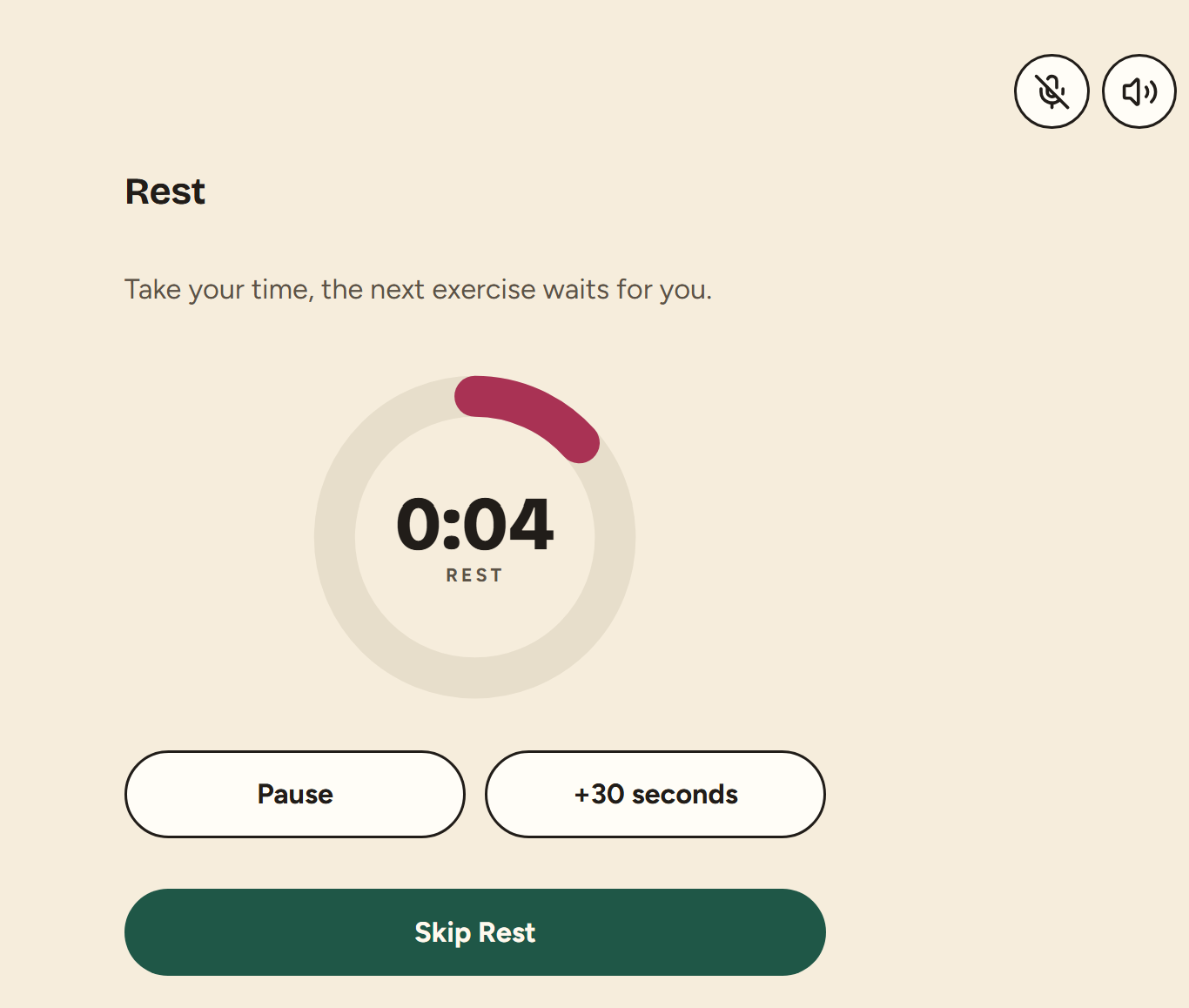This screenshot has height=1008, width=1189.
Task: Select the small REST label under timer
Action: [474, 575]
